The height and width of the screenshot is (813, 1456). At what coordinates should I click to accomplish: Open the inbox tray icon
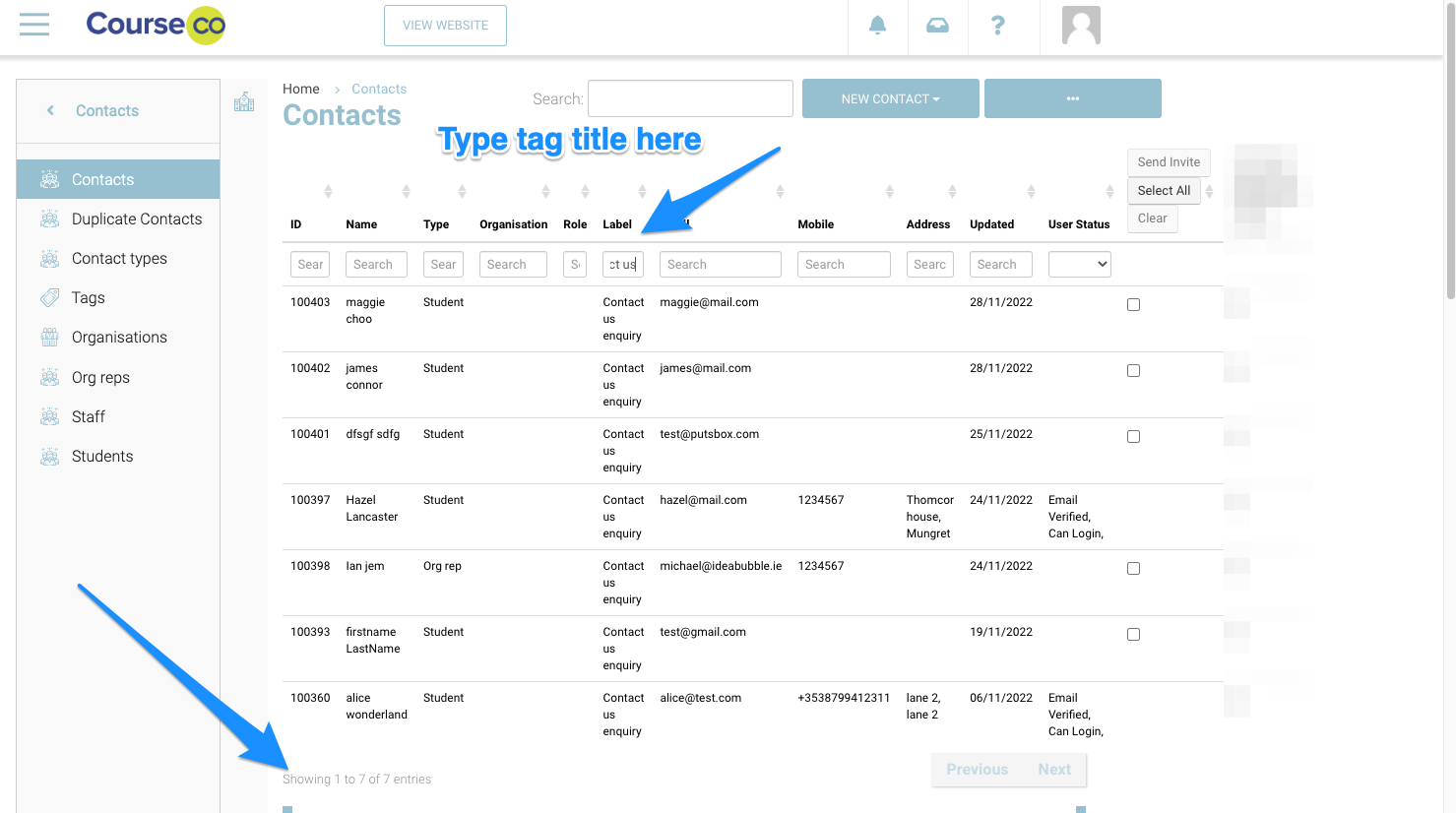pos(937,26)
